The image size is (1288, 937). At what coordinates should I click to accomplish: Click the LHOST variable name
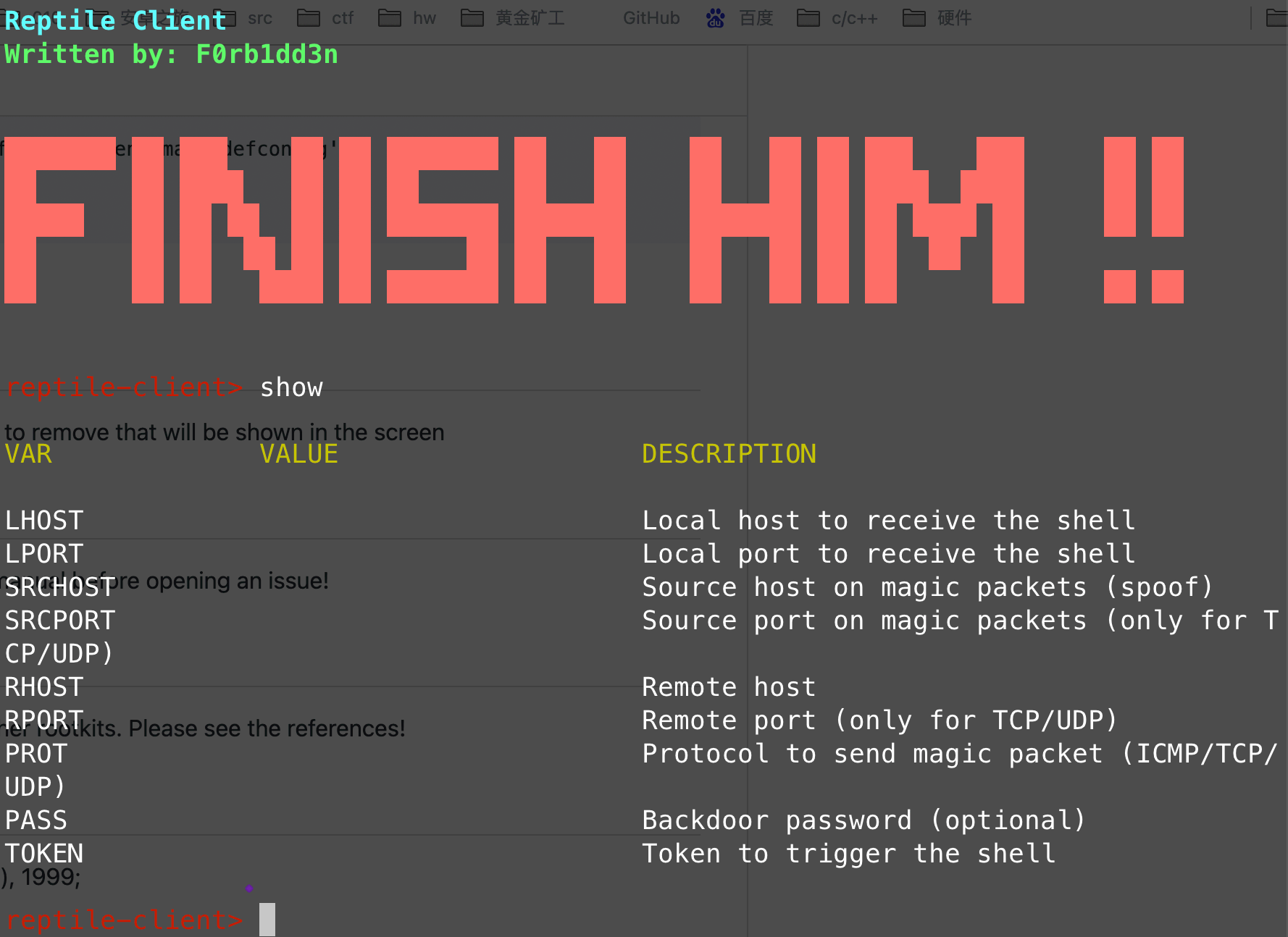[x=44, y=521]
